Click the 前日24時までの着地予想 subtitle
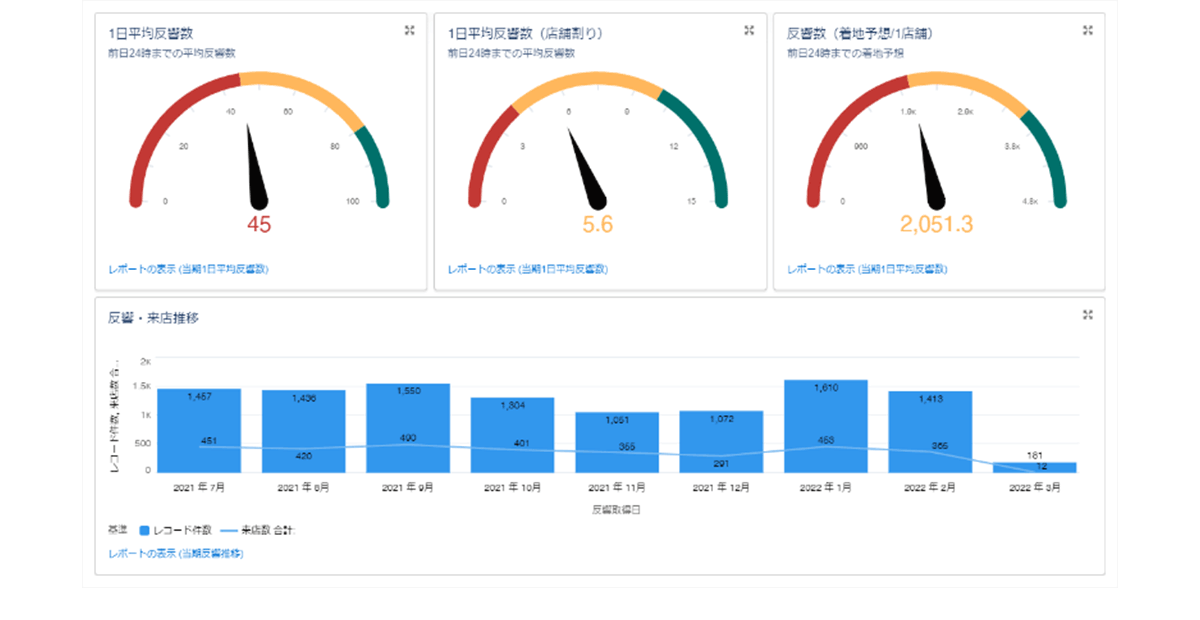 point(845,52)
